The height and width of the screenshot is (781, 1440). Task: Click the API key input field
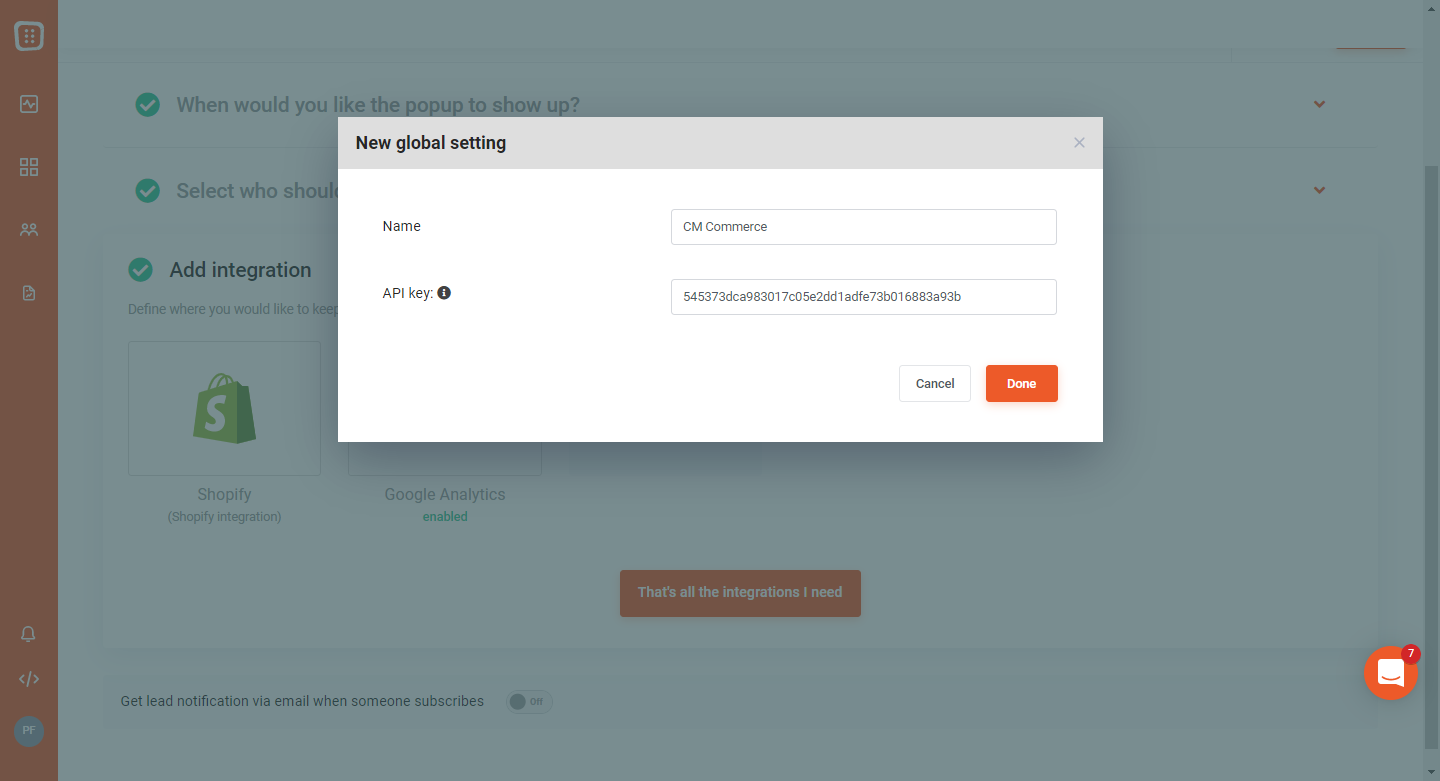pos(864,297)
